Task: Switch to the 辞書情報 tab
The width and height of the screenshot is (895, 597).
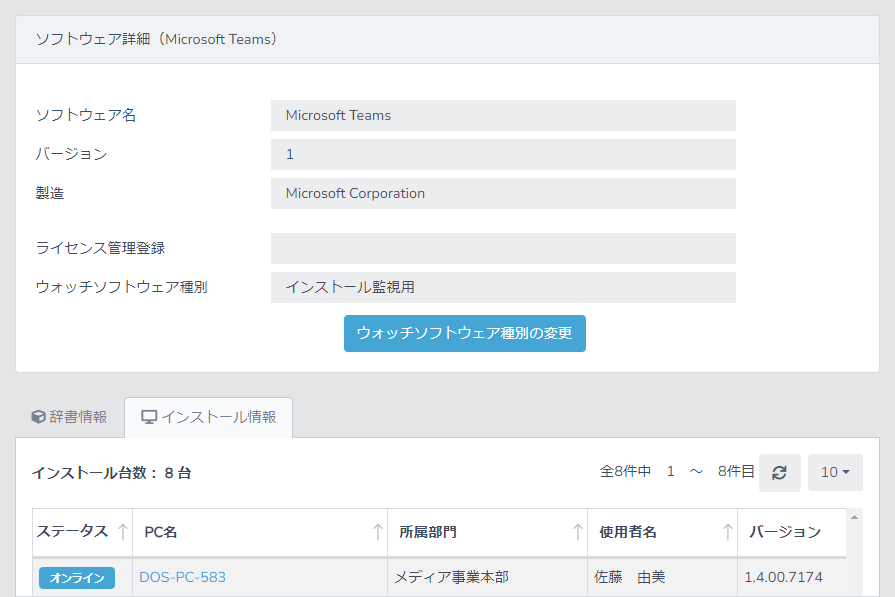Action: (70, 417)
